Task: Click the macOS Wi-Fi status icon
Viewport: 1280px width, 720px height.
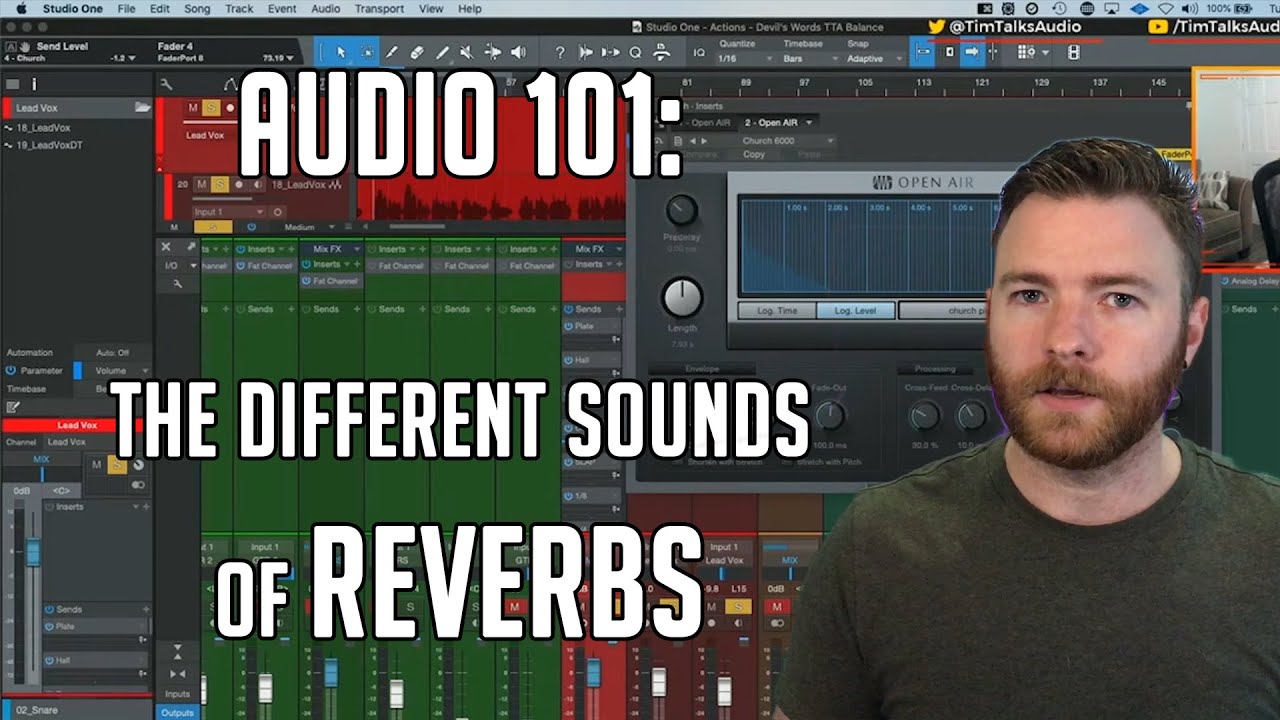Action: (x=1165, y=8)
